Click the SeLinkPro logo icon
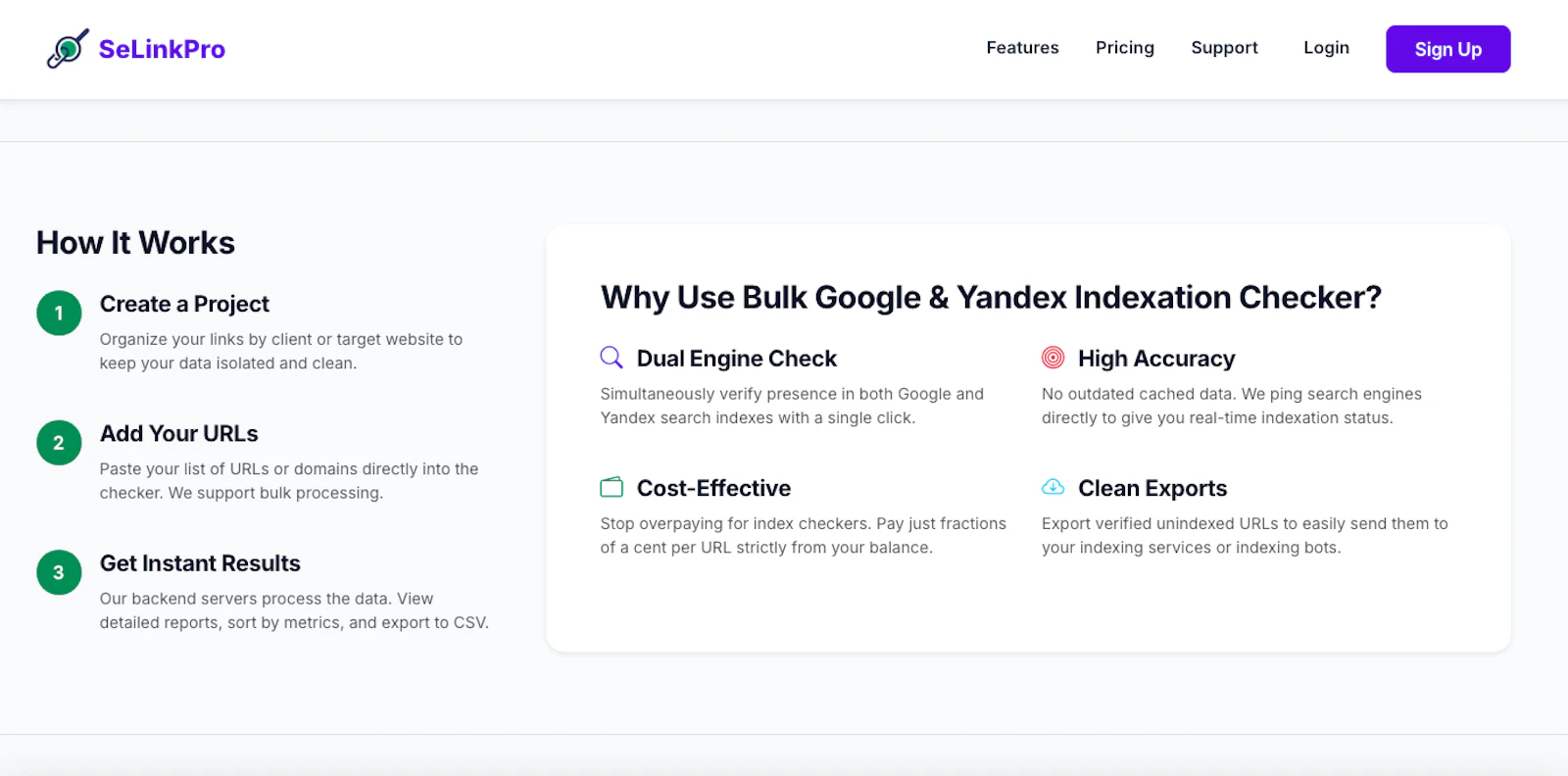Viewport: 1568px width, 776px height. [x=68, y=48]
